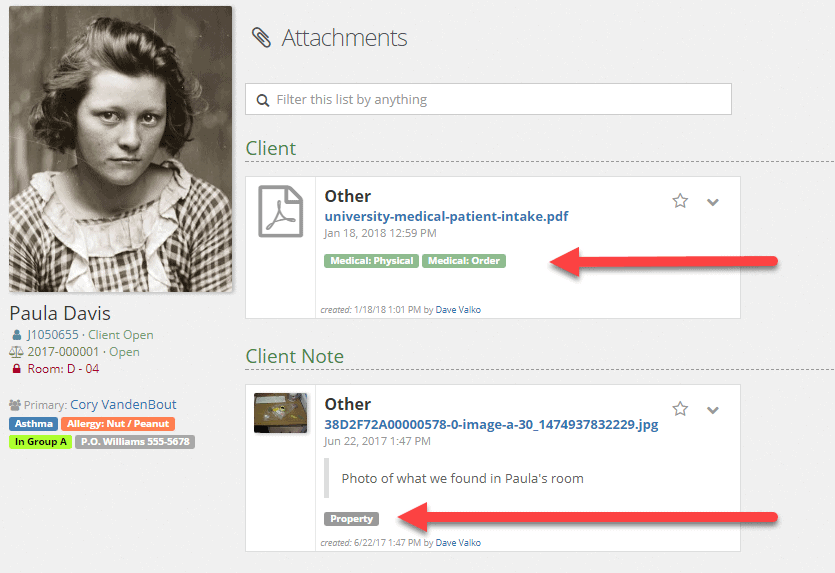Image resolution: width=835 pixels, height=573 pixels.
Task: Select the Medical: Physical tag
Action: (371, 261)
